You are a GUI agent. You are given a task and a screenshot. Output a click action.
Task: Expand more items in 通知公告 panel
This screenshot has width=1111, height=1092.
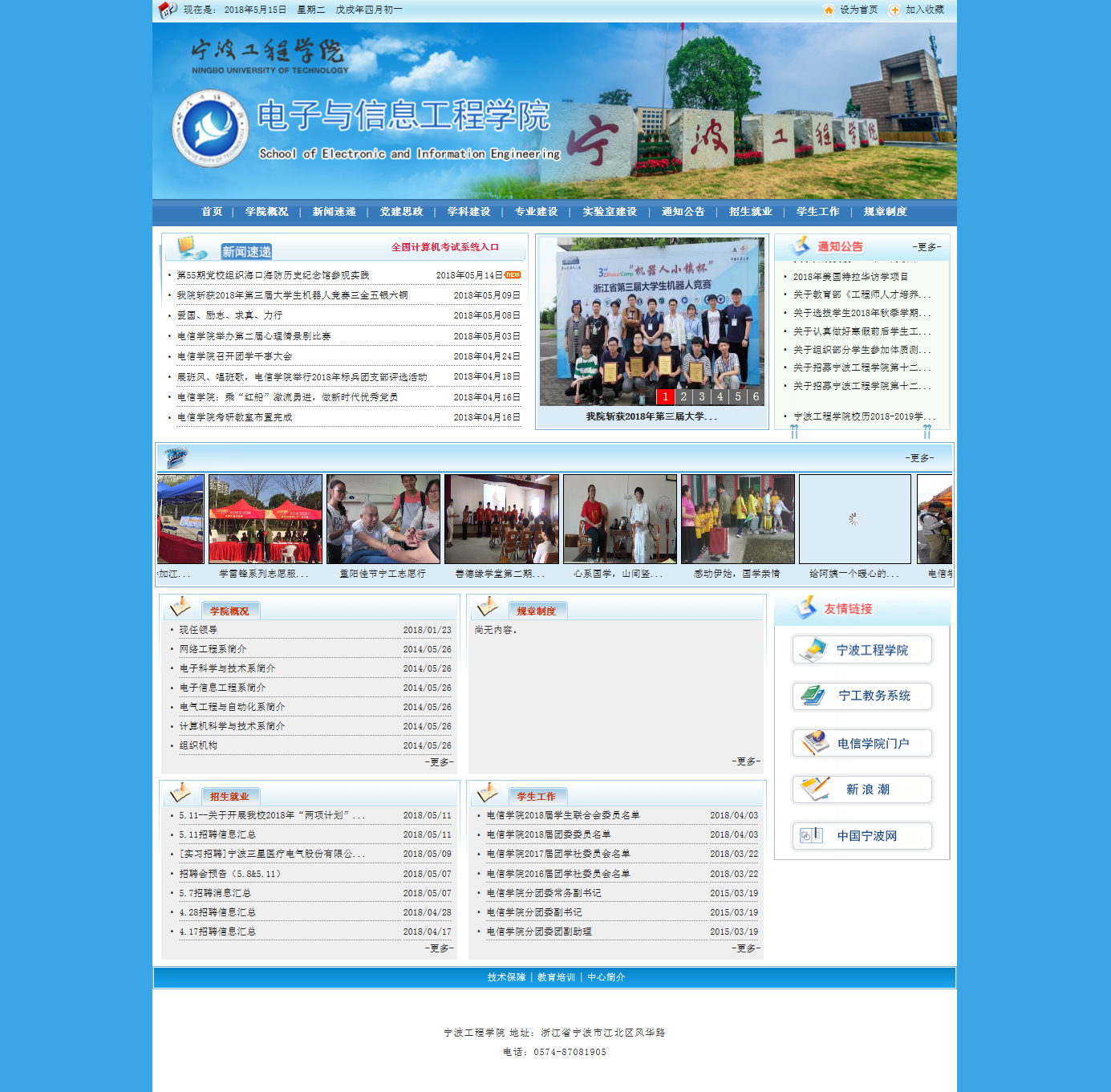click(927, 247)
